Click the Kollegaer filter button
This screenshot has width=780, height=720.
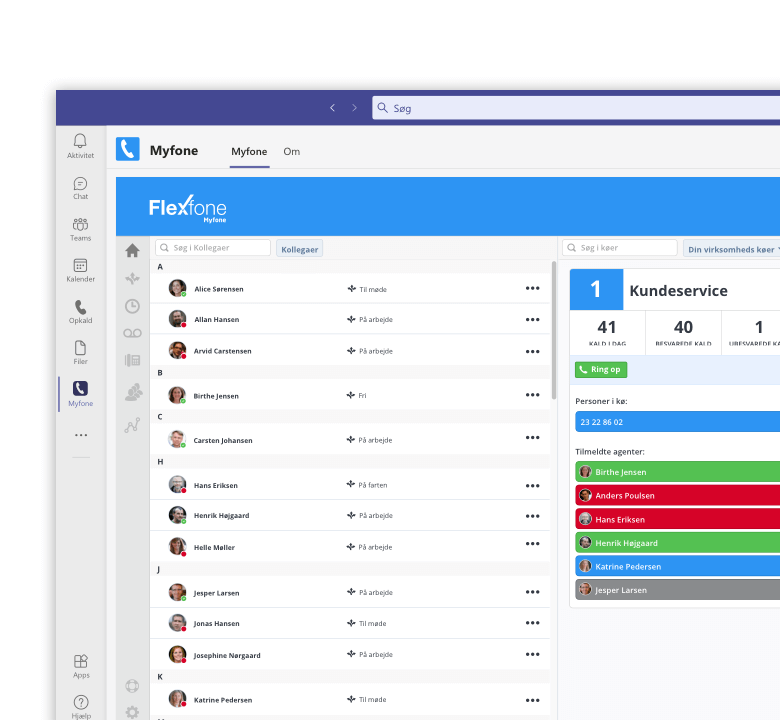[x=299, y=249]
